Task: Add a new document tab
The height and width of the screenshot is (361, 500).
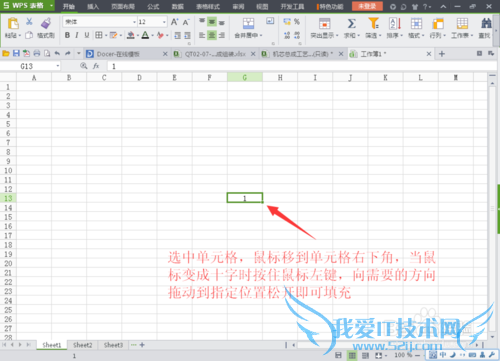Action: 442,54
